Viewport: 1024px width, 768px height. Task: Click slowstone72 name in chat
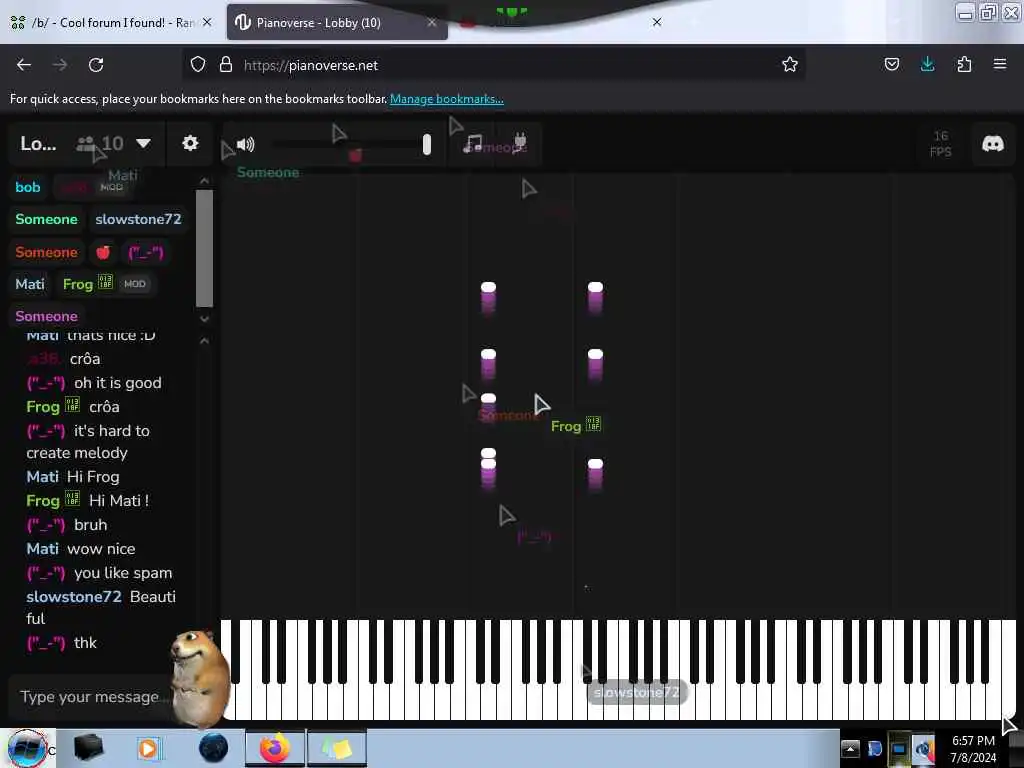[x=74, y=597]
